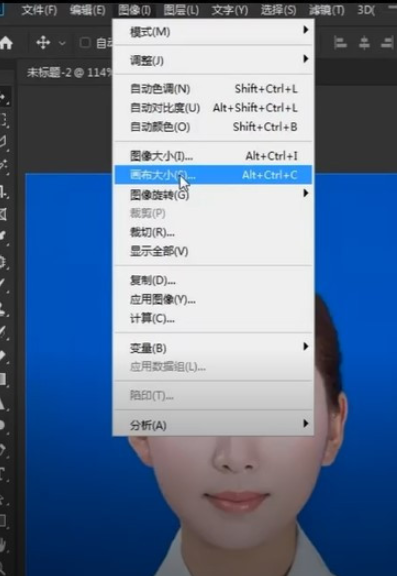Image resolution: width=397 pixels, height=576 pixels.
Task: Select the Clone Stamp tool
Action: click(x=3, y=309)
